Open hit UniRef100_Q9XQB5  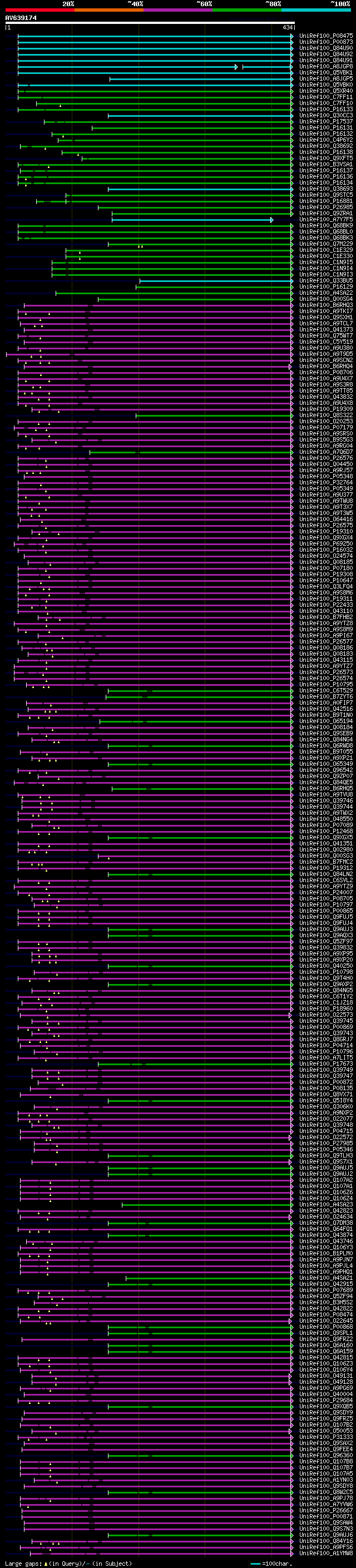325,1406
